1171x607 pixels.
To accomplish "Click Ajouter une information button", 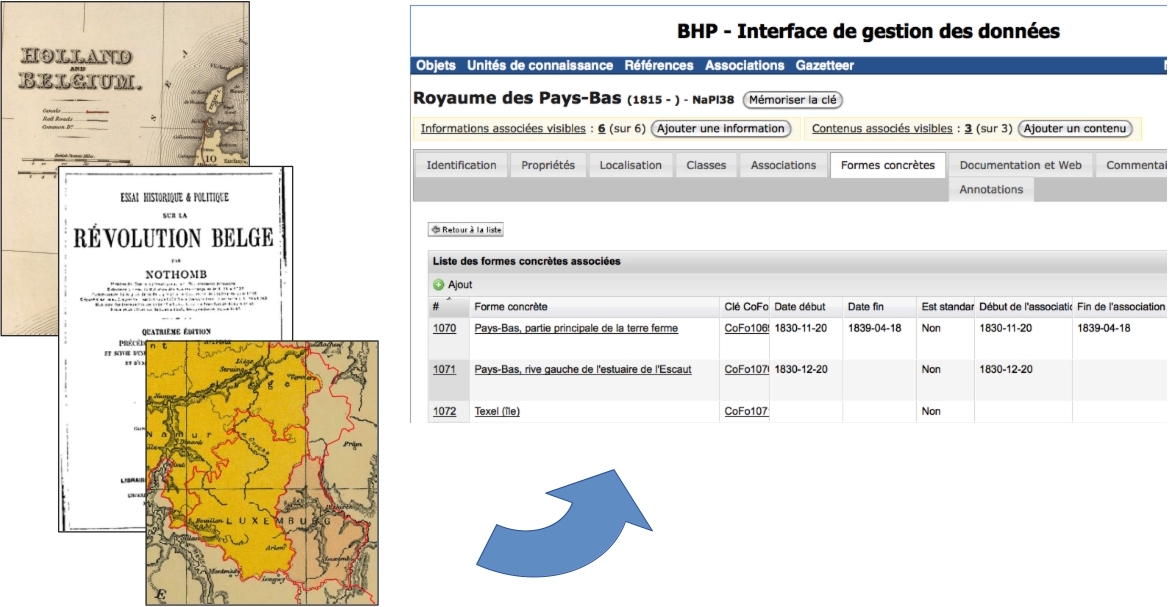I will (x=720, y=129).
